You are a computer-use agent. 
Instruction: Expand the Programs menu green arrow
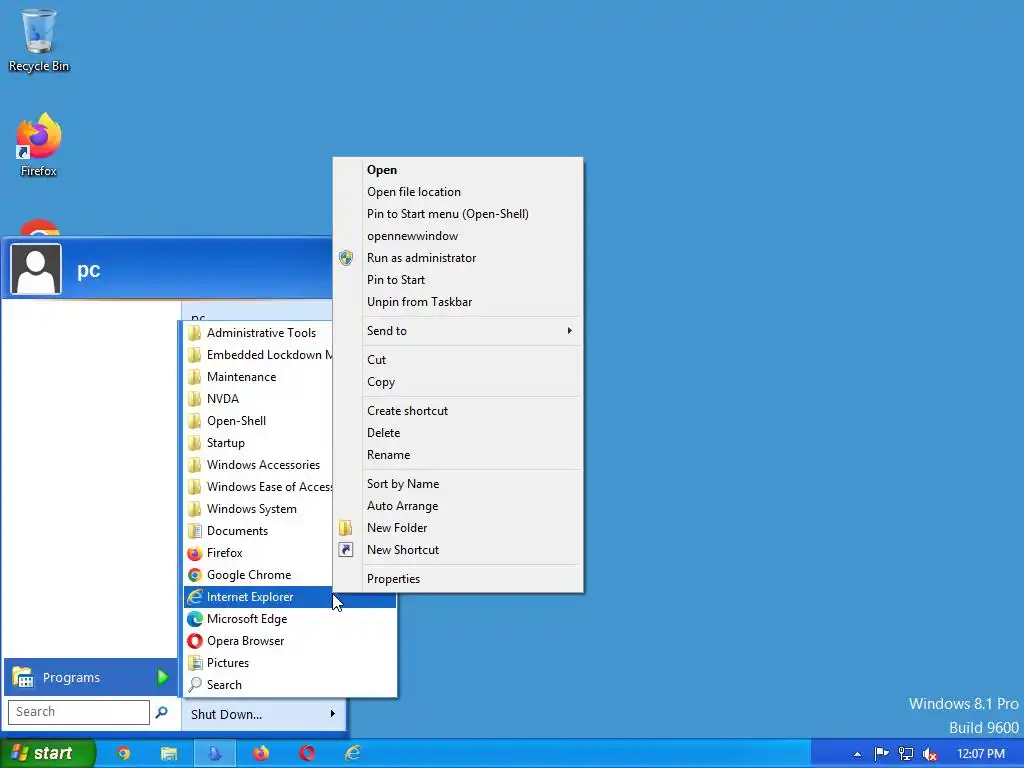click(163, 678)
